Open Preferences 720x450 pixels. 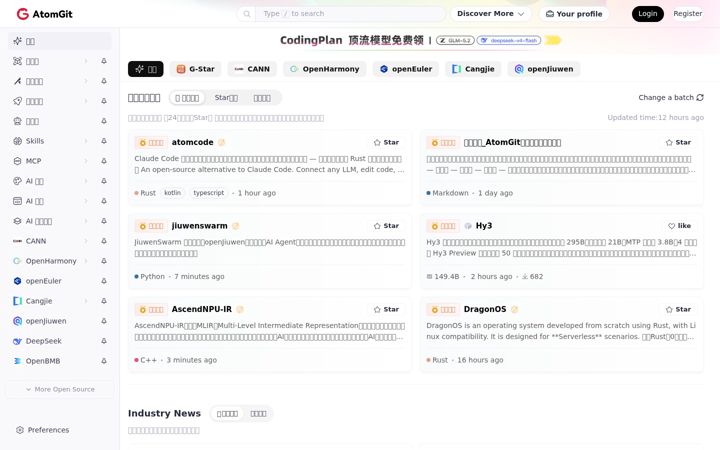point(42,430)
